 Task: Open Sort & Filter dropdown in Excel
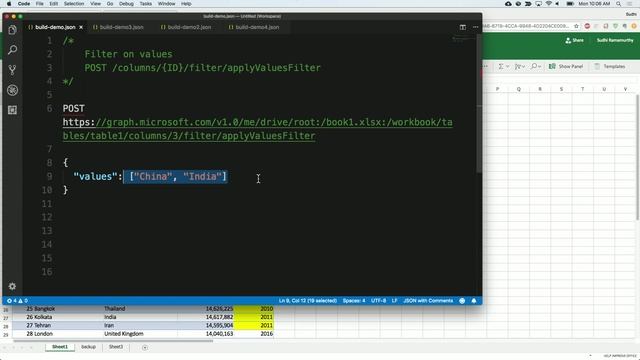click(x=520, y=66)
